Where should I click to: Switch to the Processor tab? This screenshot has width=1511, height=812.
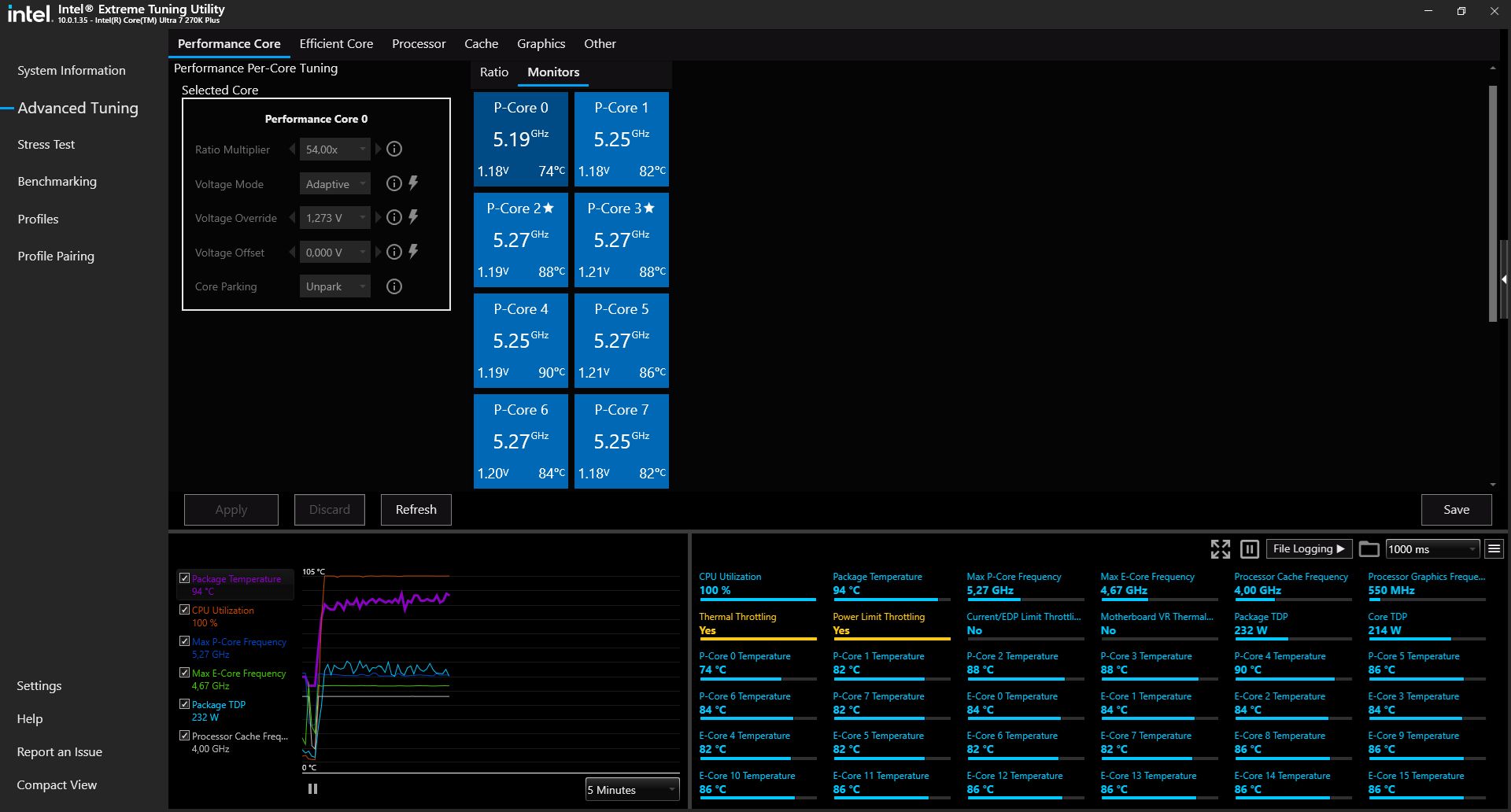(419, 44)
